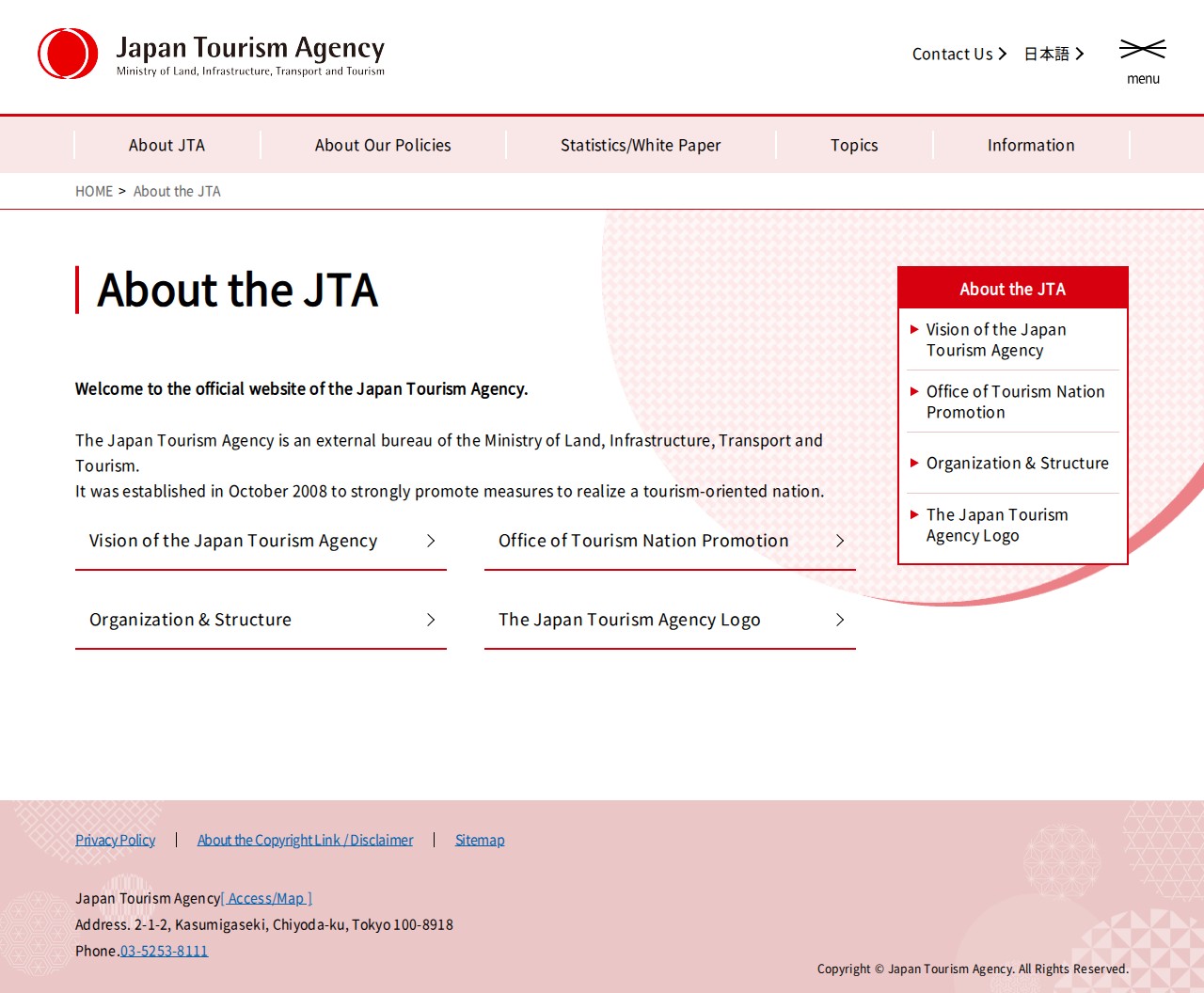This screenshot has width=1204, height=993.
Task: Click red triangle beside sidebar Organization & Structure
Action: click(914, 463)
